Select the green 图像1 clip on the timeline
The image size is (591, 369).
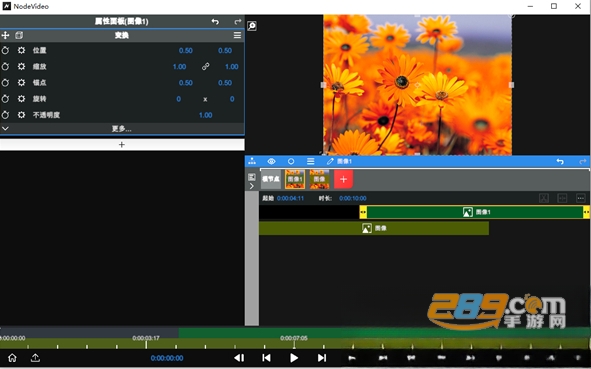point(475,212)
